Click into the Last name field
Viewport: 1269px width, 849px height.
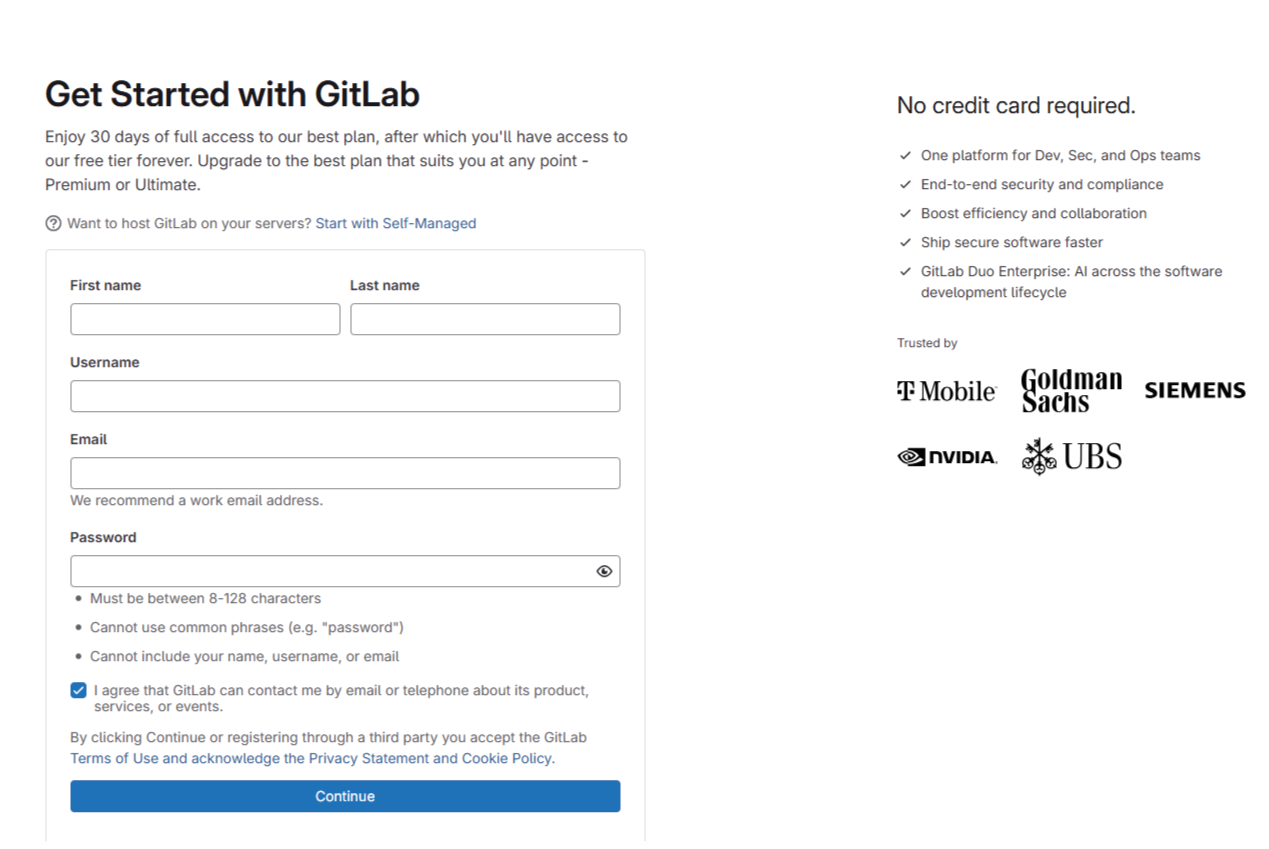485,319
